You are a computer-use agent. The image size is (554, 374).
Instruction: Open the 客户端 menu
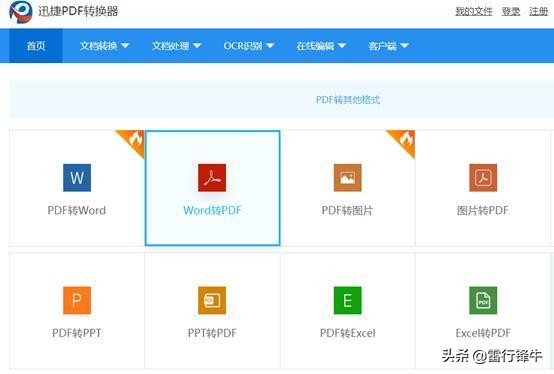[x=389, y=46]
